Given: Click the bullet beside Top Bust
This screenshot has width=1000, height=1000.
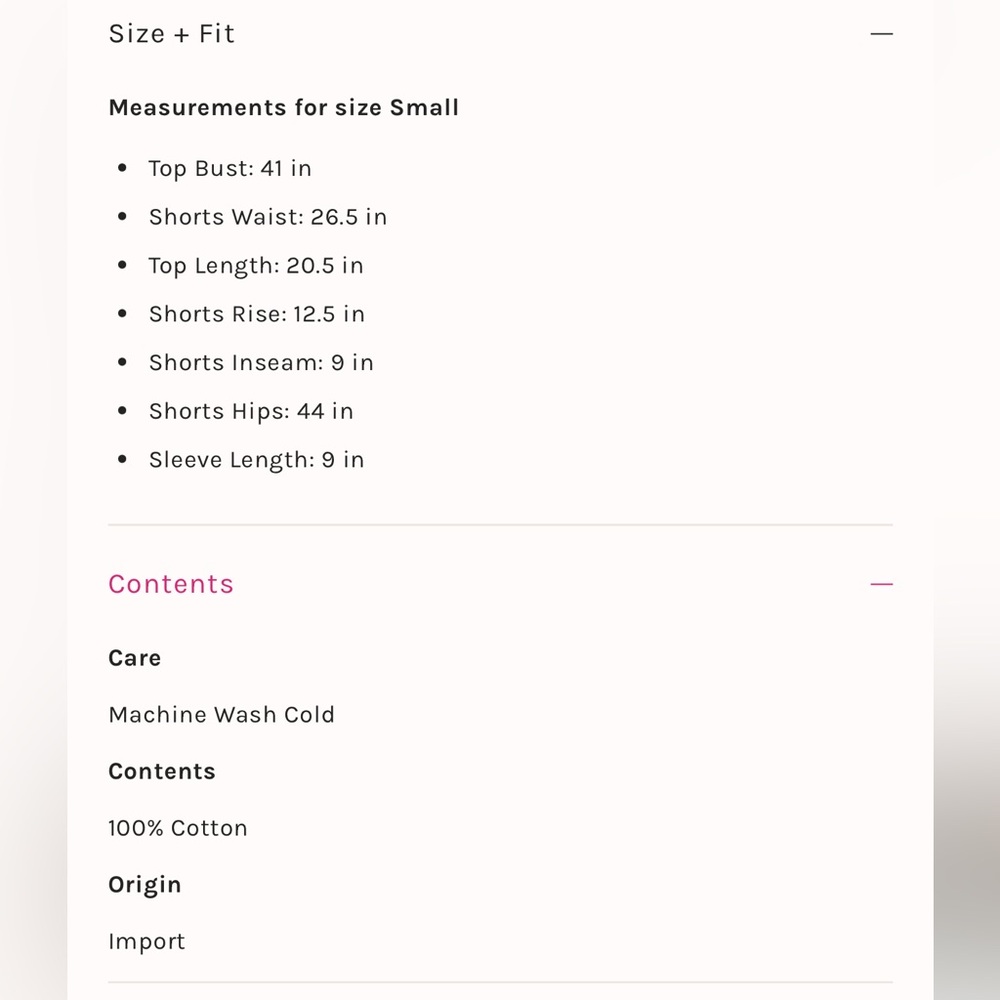Looking at the screenshot, I should 122,168.
